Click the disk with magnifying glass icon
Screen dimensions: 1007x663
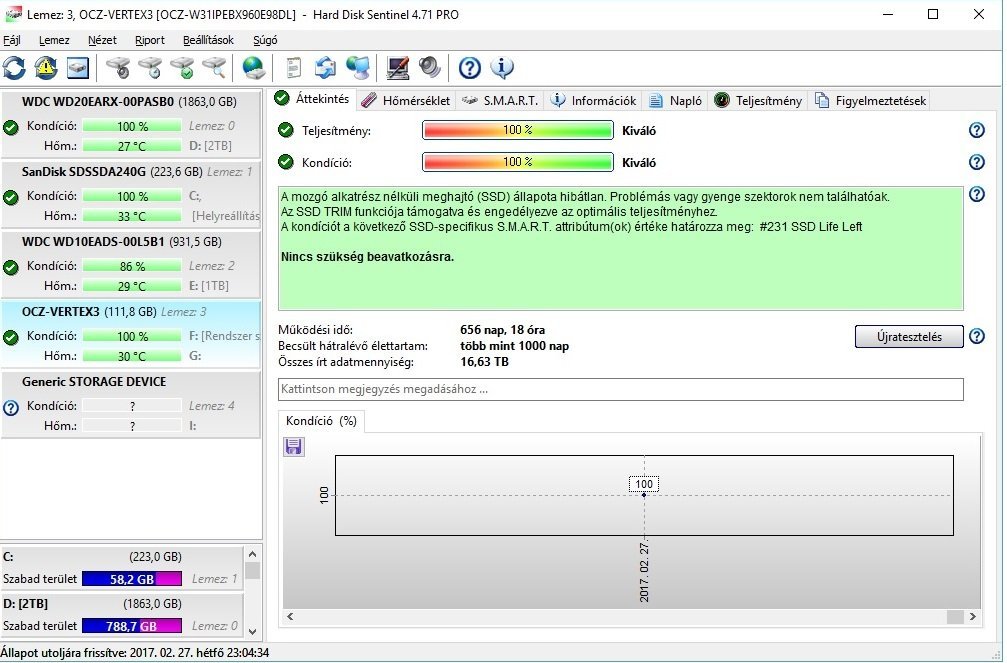click(215, 67)
